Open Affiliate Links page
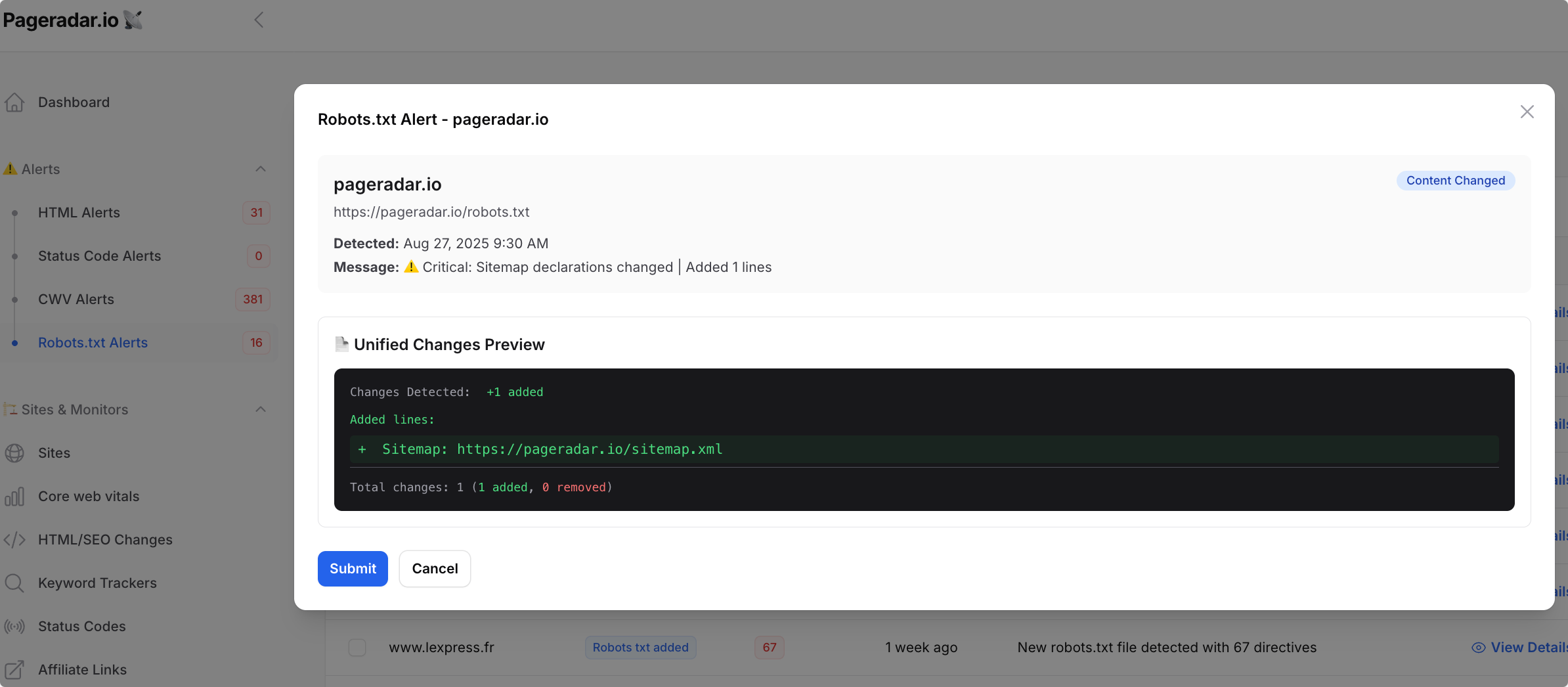Image resolution: width=1568 pixels, height=687 pixels. 82,670
